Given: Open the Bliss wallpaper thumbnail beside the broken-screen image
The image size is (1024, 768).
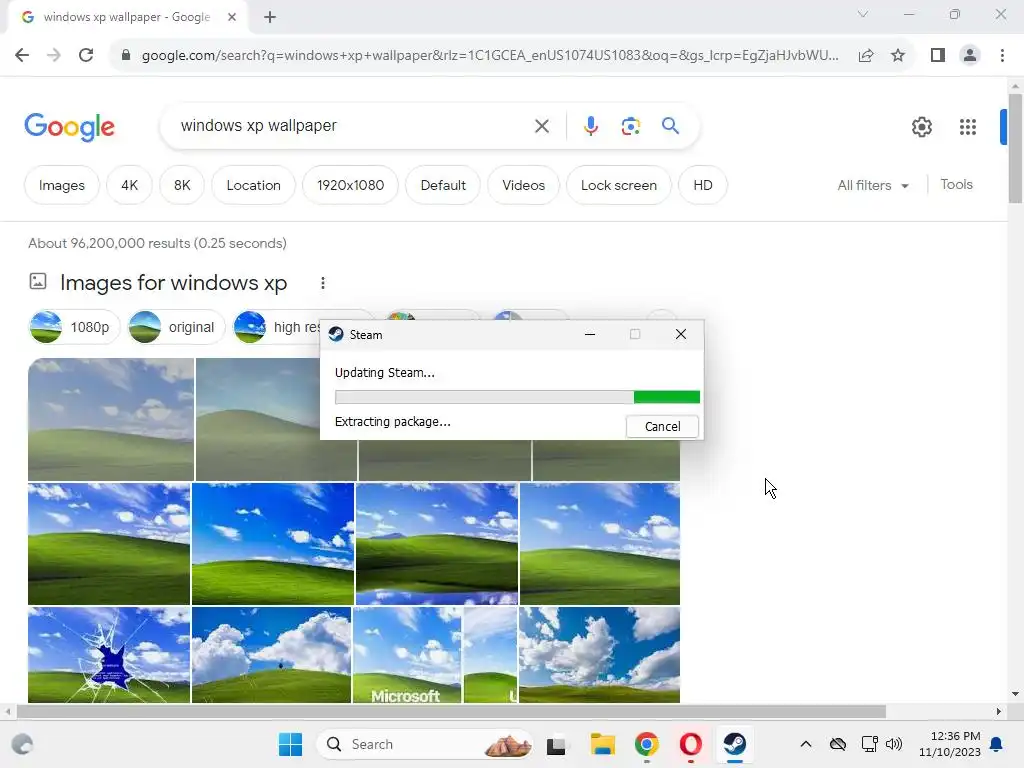Looking at the screenshot, I should [x=272, y=655].
